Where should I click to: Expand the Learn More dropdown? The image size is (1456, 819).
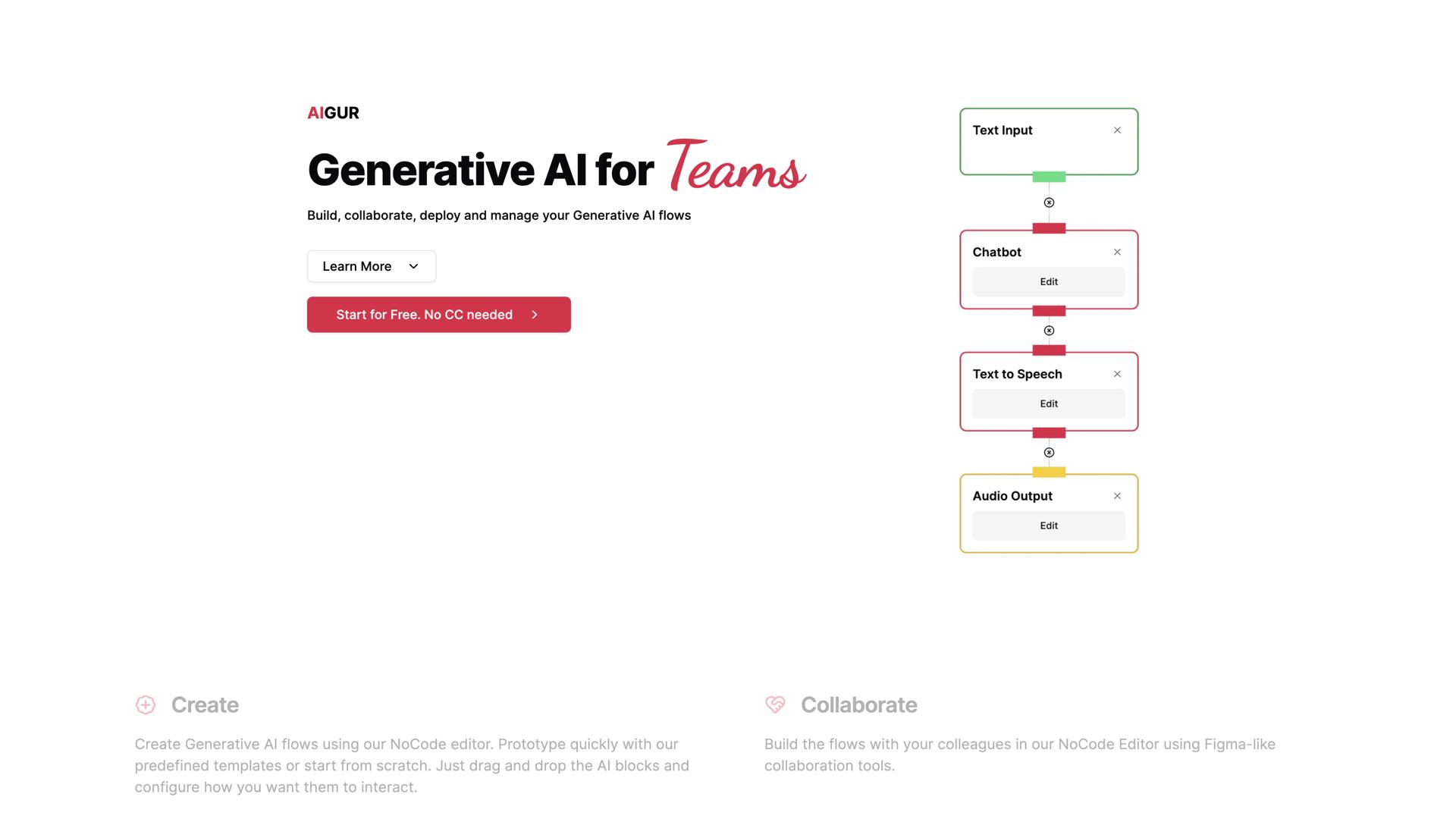pyautogui.click(x=372, y=266)
